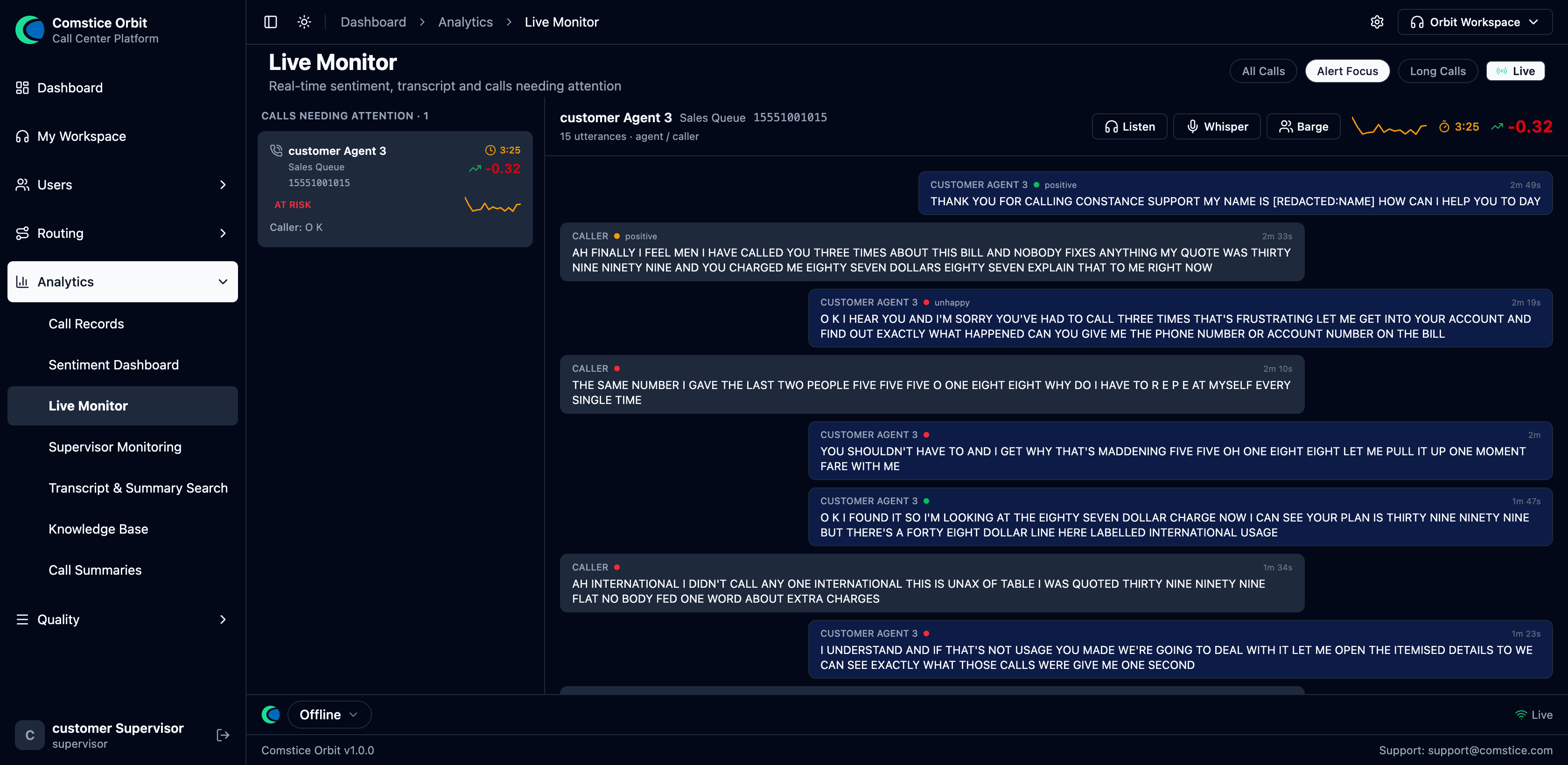
Task: Click the message timestamped 2m 10s
Action: pyautogui.click(x=932, y=385)
